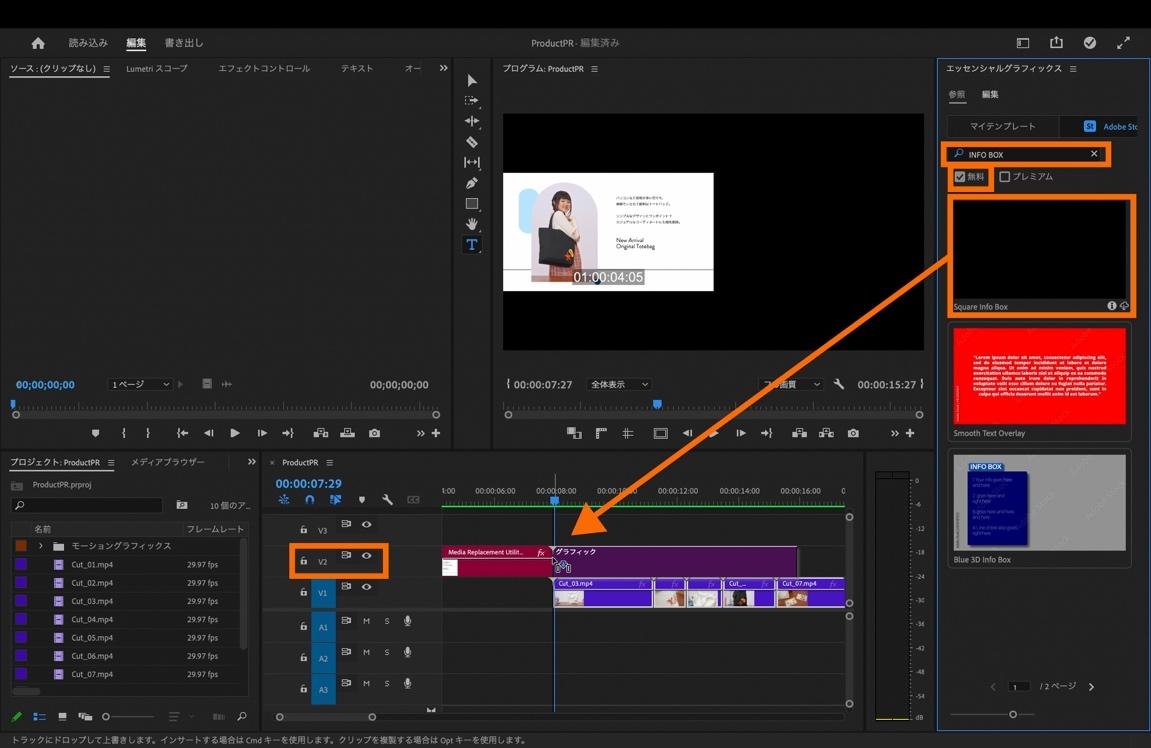Click the マイテンプレート button

click(x=1003, y=127)
